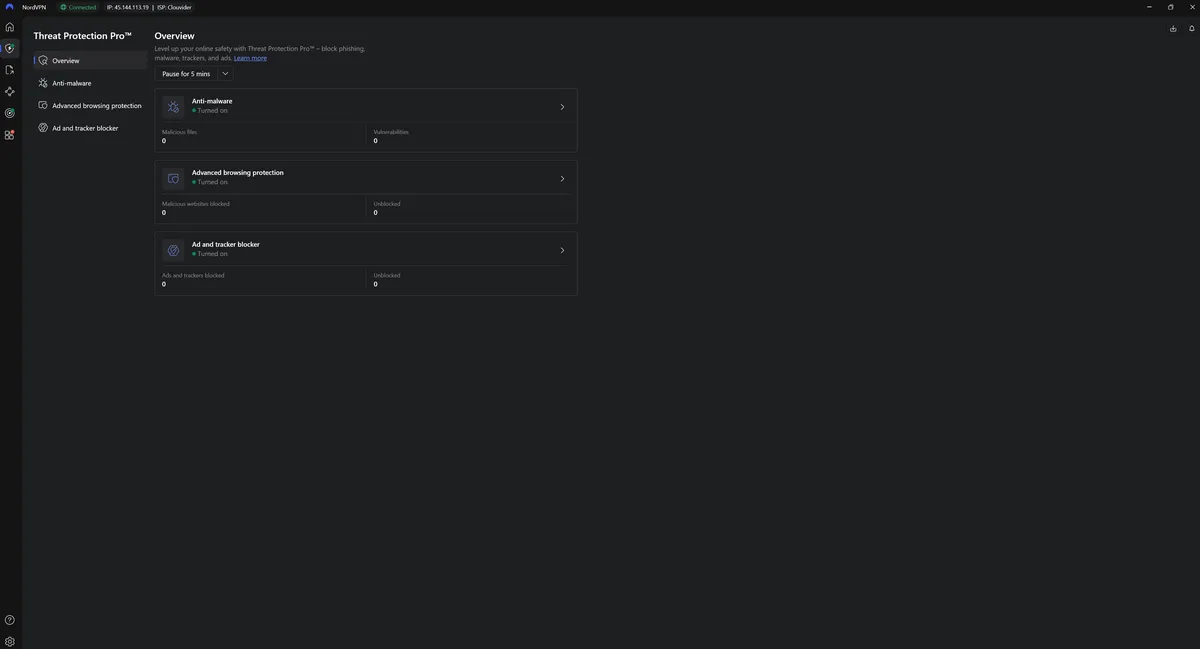1200x649 pixels.
Task: Click the IP: 45.144.113.19 text in title bar
Action: [x=128, y=7]
